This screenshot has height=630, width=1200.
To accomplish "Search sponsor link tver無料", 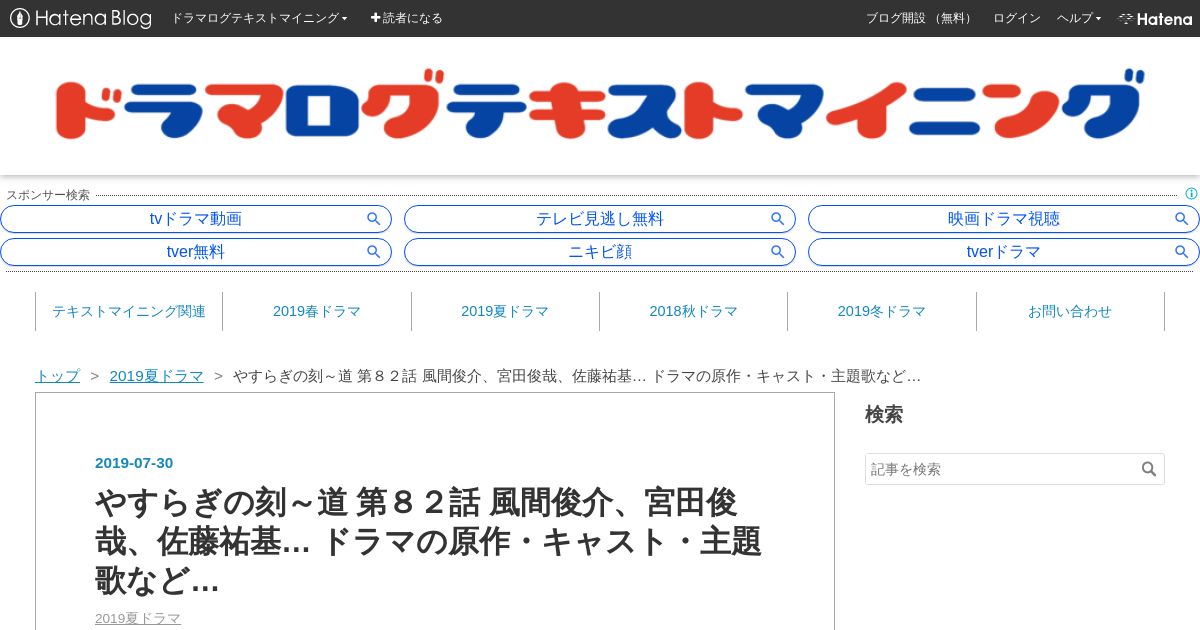I will tap(196, 252).
